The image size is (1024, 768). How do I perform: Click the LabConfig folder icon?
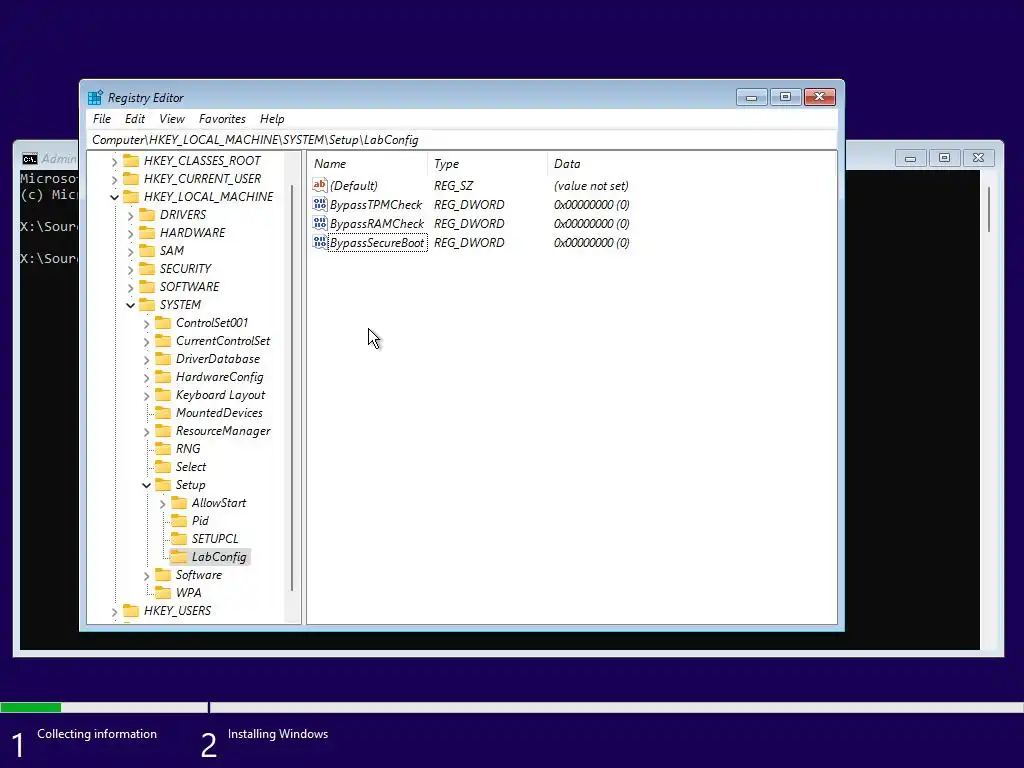179,557
